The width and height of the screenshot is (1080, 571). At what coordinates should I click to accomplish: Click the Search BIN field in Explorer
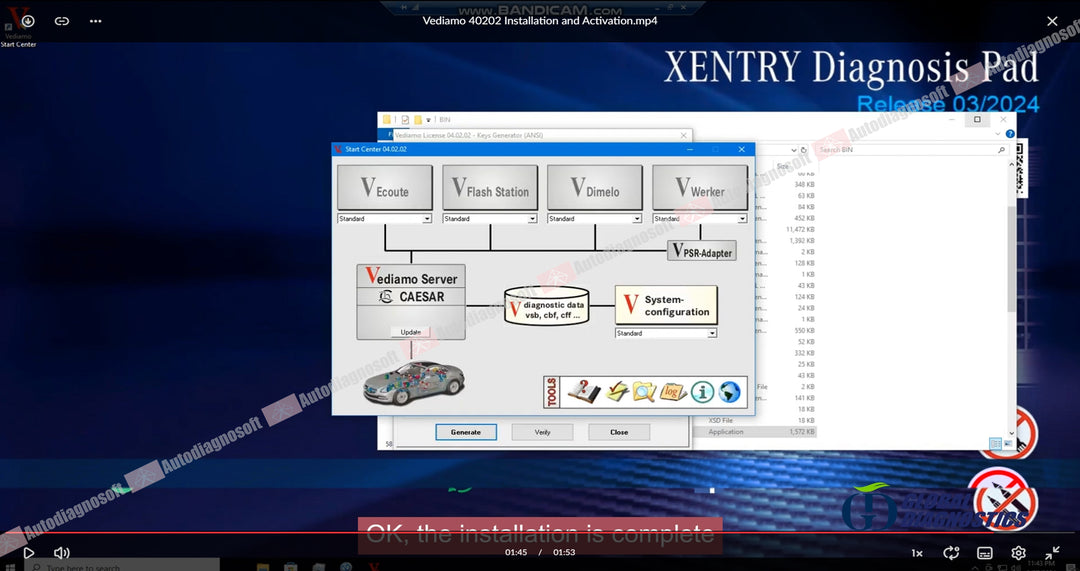(x=911, y=149)
